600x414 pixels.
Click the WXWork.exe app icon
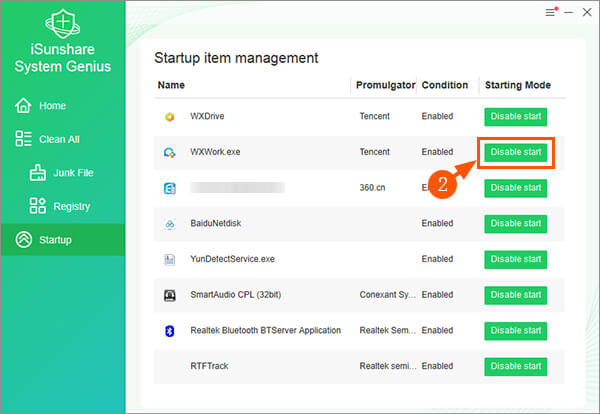[x=170, y=152]
